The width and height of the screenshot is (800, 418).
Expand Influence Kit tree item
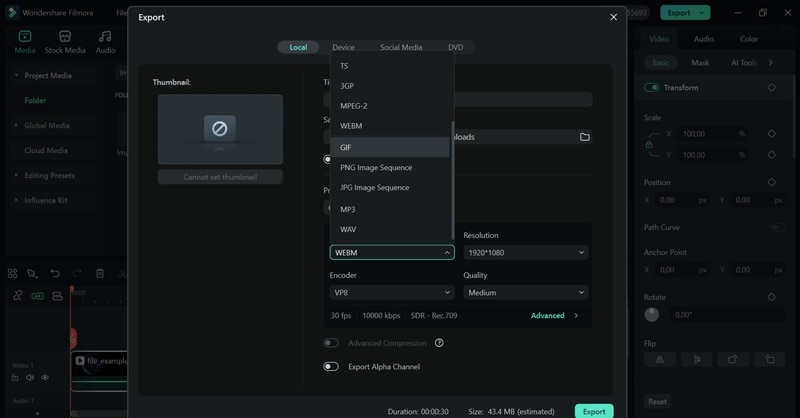16,200
